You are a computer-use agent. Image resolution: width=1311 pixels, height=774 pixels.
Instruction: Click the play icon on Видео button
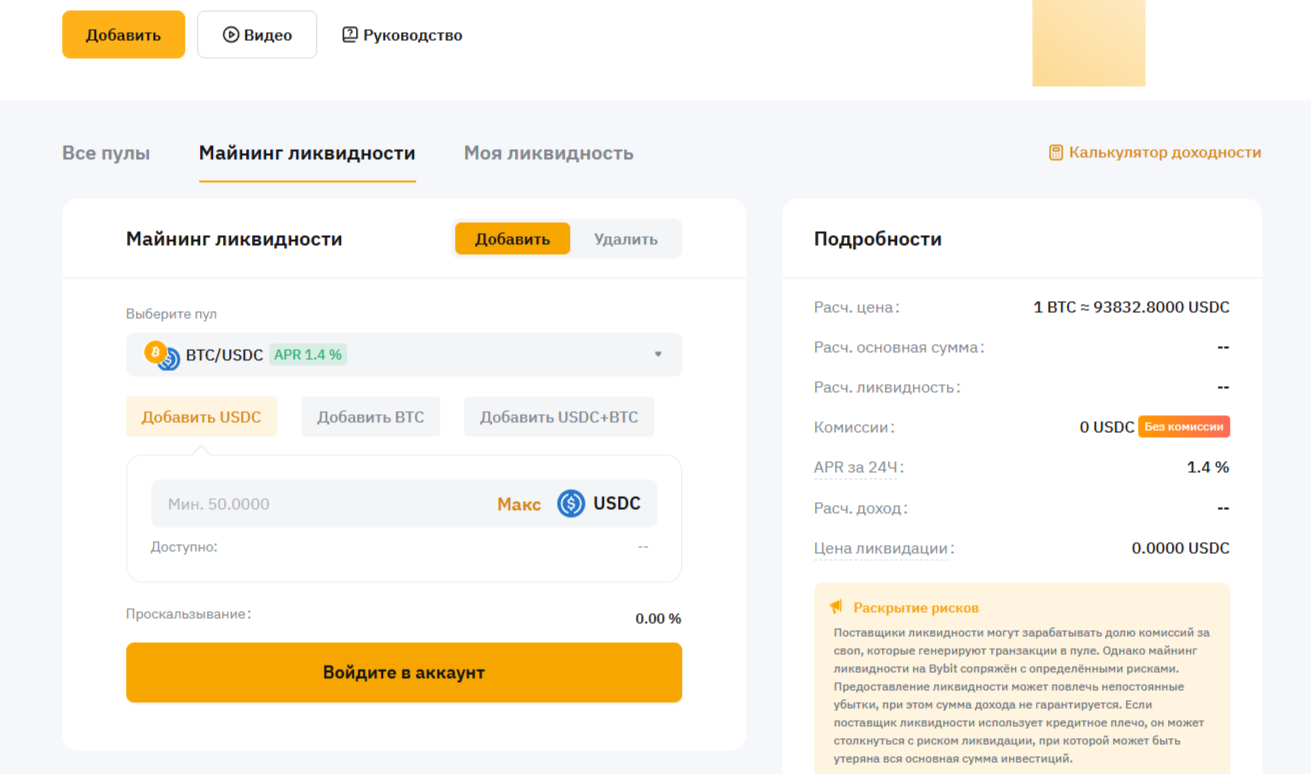click(231, 35)
